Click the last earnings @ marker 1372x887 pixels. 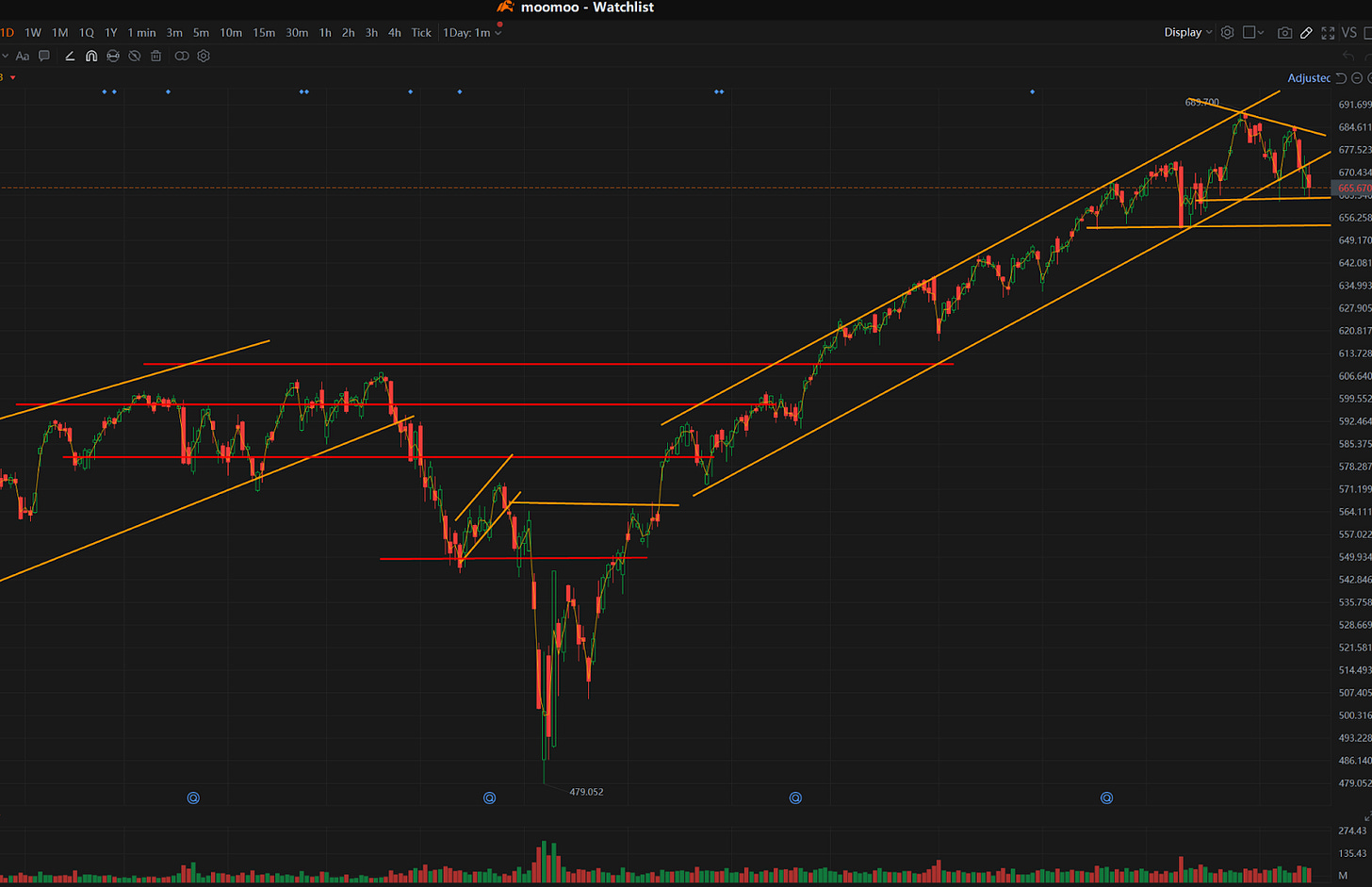coord(1106,797)
